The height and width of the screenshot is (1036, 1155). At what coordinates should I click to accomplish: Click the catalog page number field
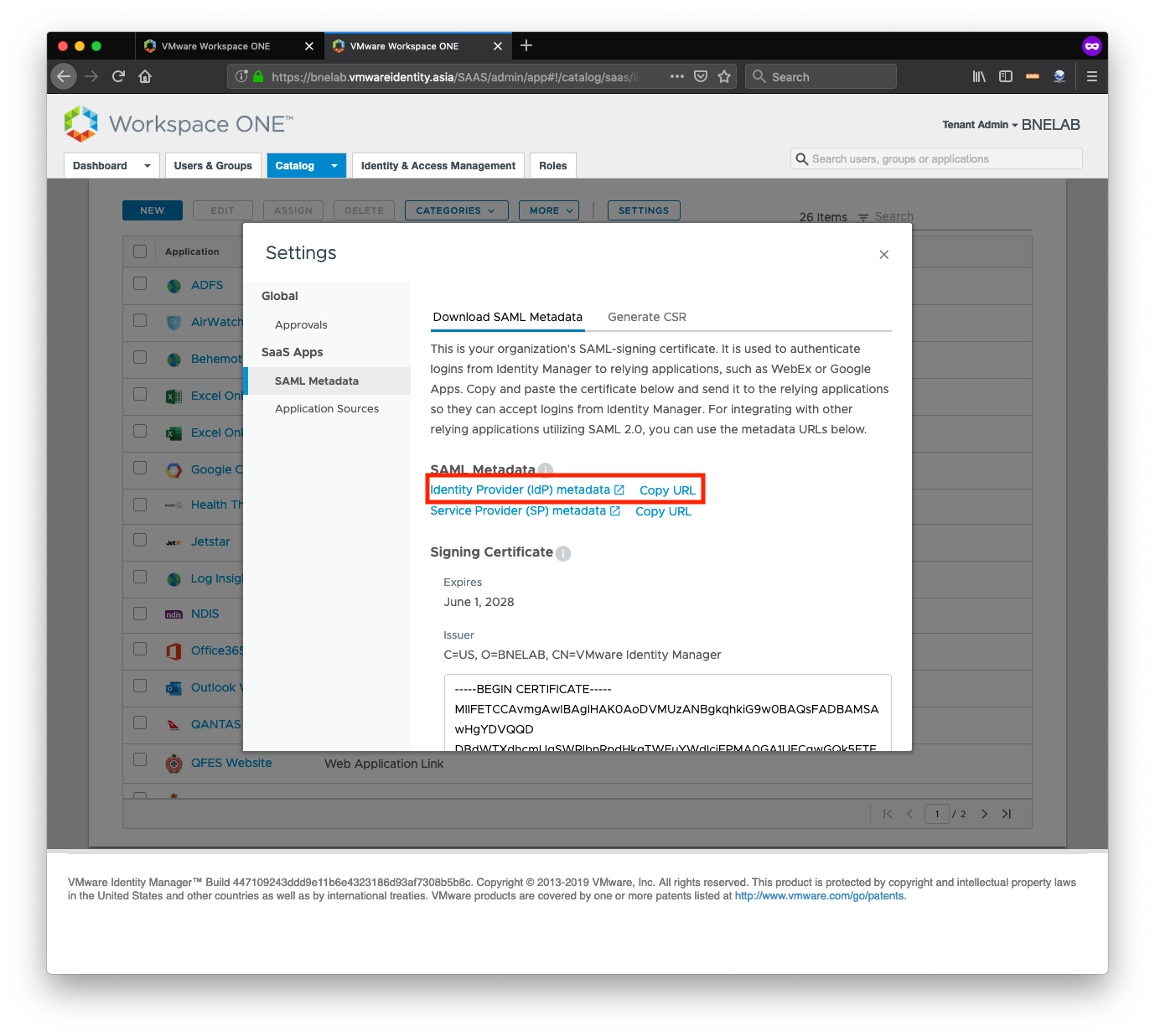pyautogui.click(x=937, y=814)
